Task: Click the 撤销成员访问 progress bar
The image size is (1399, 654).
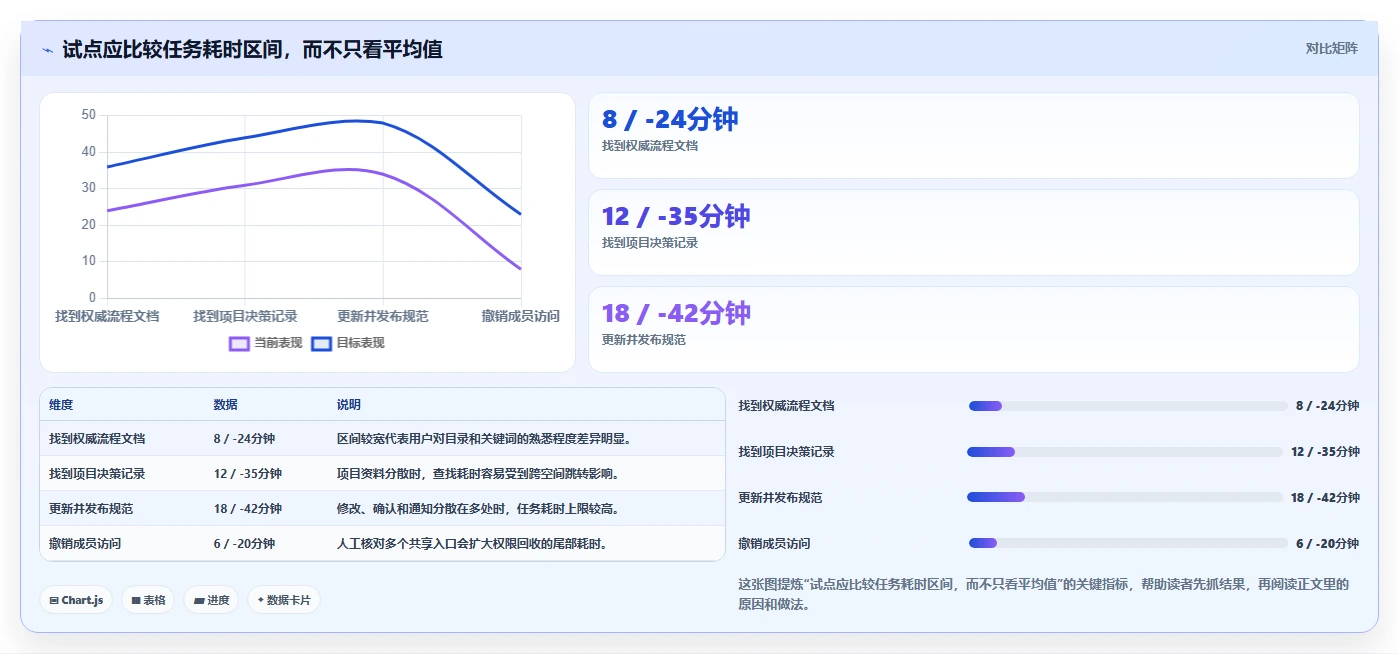Action: pyautogui.click(x=1128, y=543)
